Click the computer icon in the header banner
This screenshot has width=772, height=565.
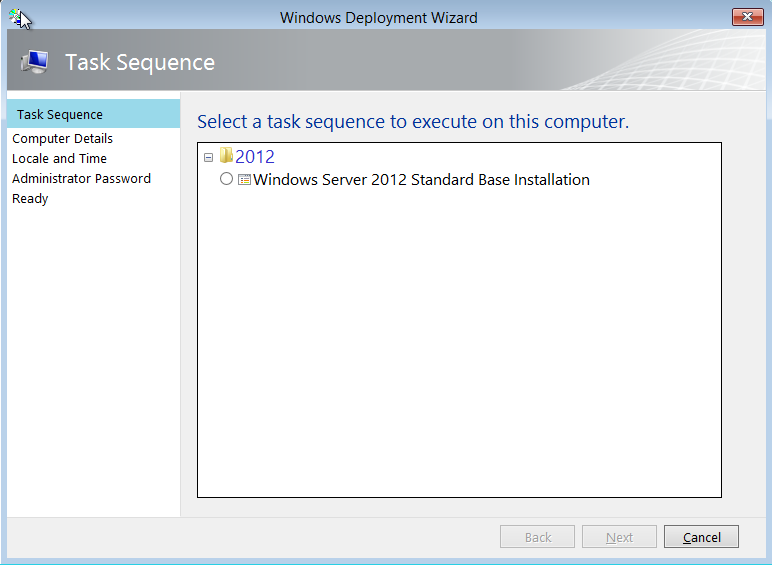tap(34, 62)
